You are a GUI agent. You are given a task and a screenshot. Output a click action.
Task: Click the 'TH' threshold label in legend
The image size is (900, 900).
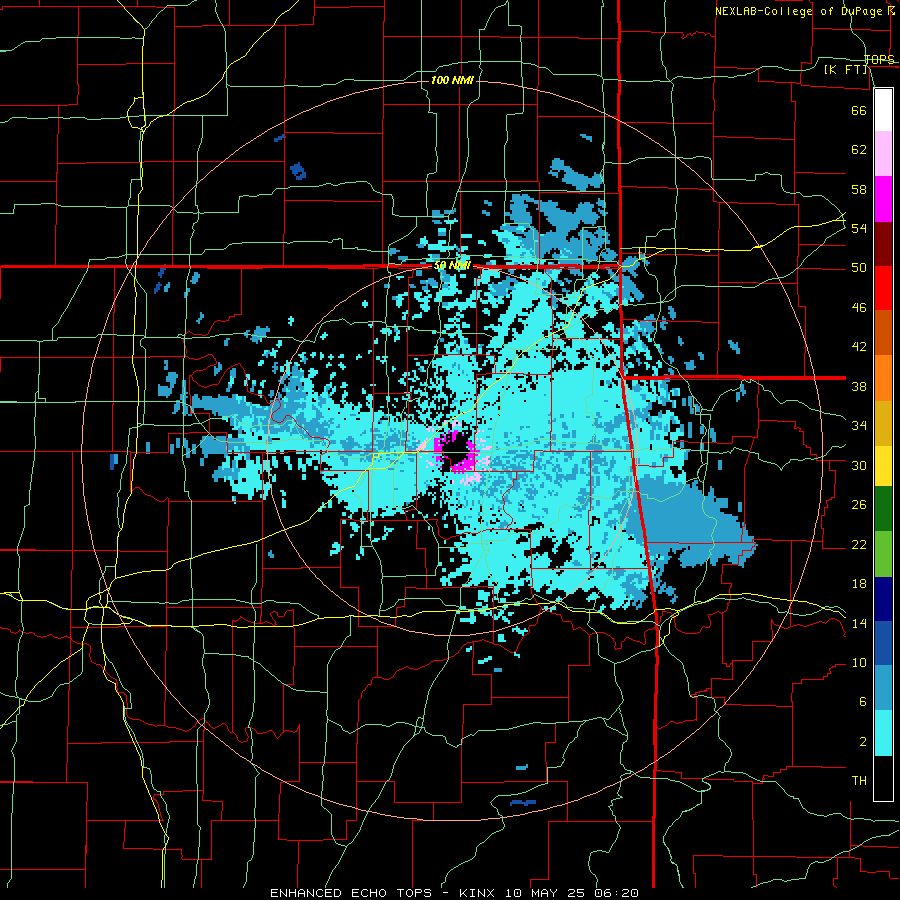(x=859, y=781)
